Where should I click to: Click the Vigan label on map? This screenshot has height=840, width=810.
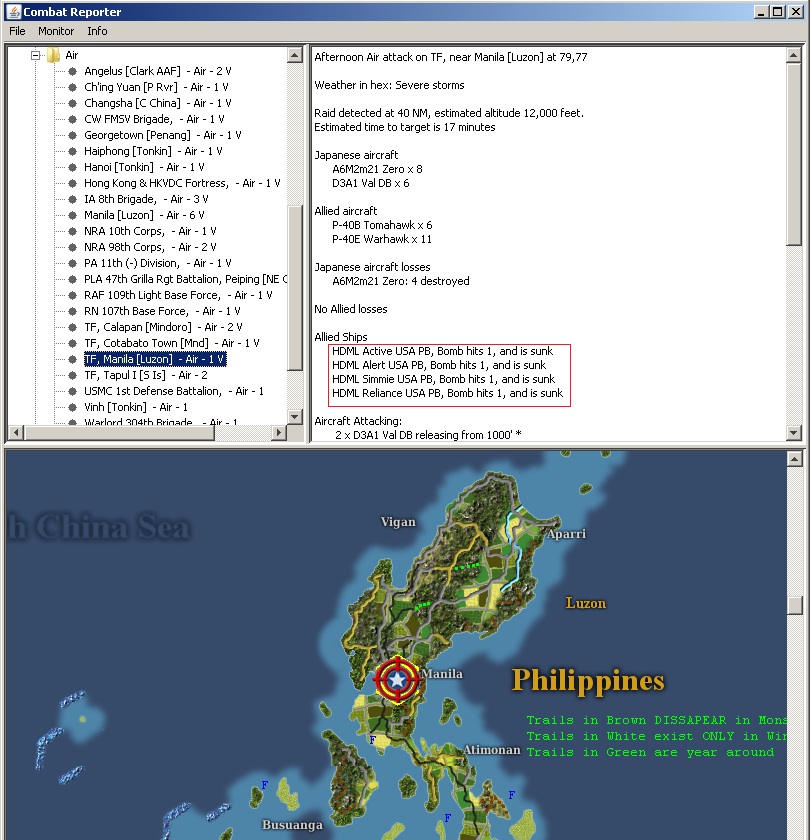coord(398,522)
